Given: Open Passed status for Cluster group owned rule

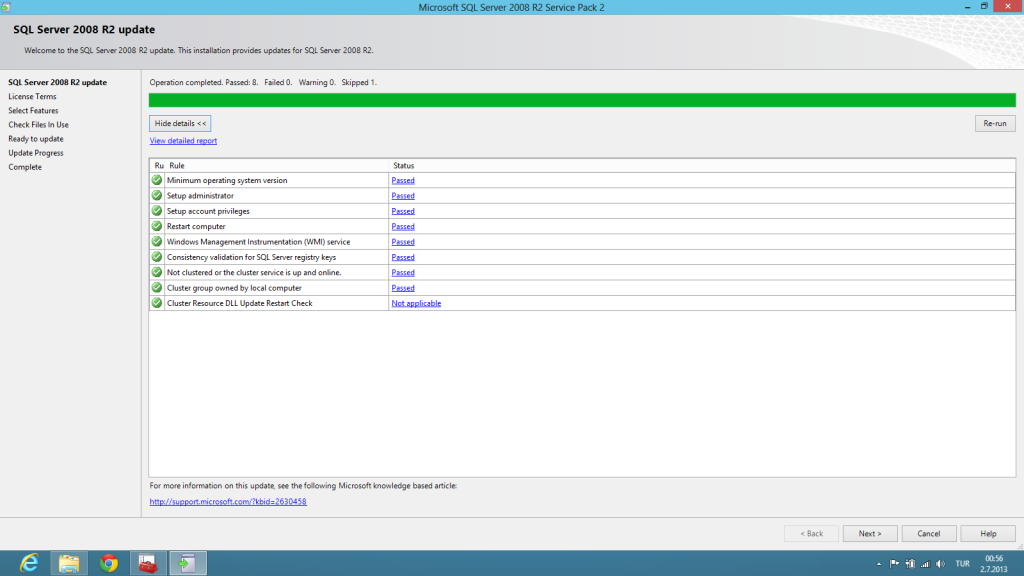Looking at the screenshot, I should coord(403,287).
